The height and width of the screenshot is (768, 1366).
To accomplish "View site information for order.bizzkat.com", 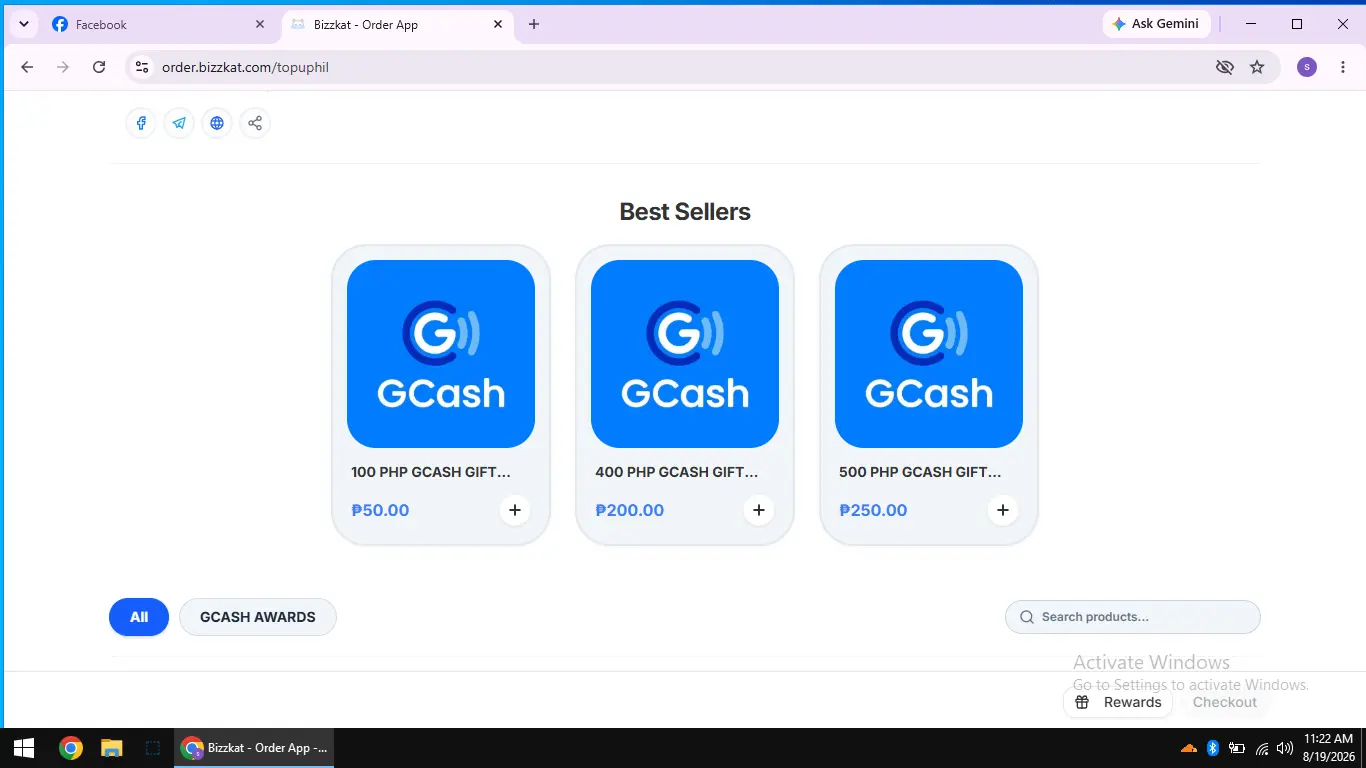I will [142, 67].
